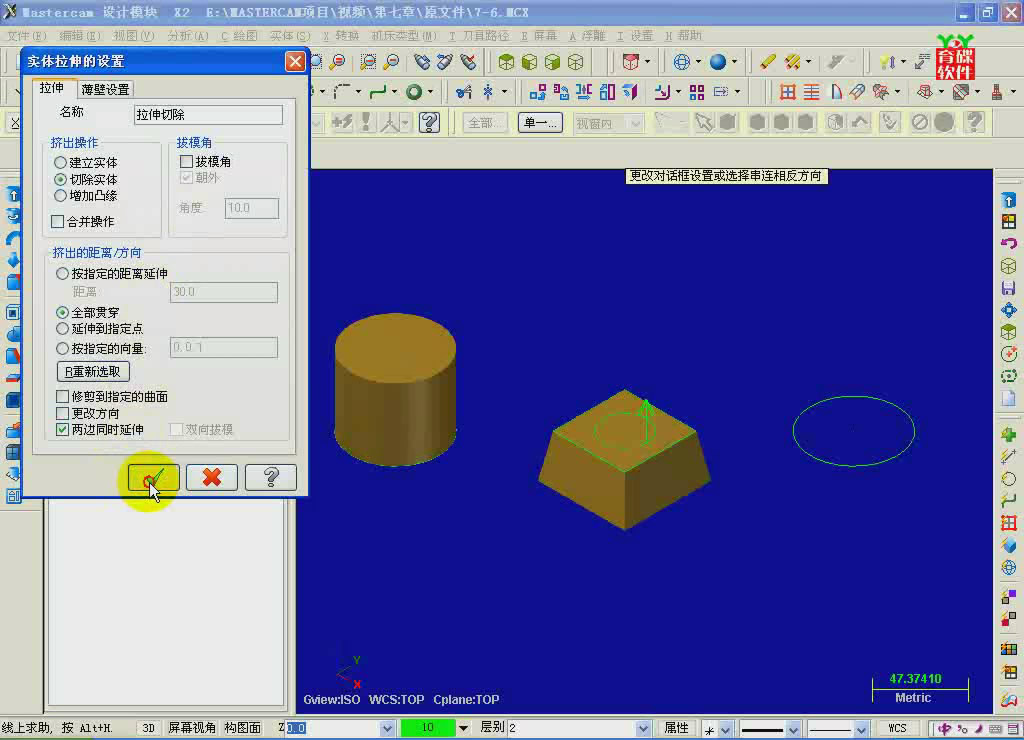Cancel the dialog with the red X button

coord(212,477)
